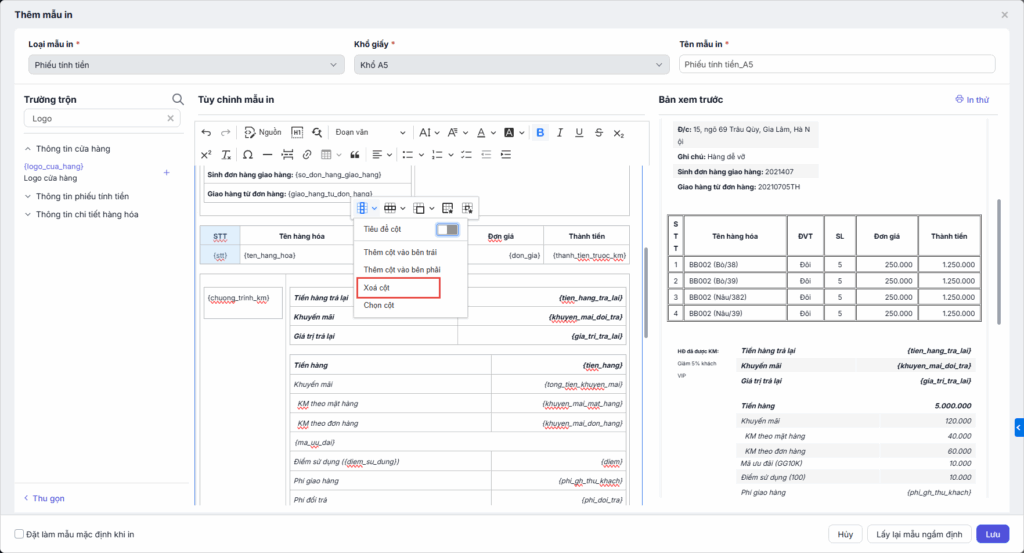Toggle italic formatting

560,133
